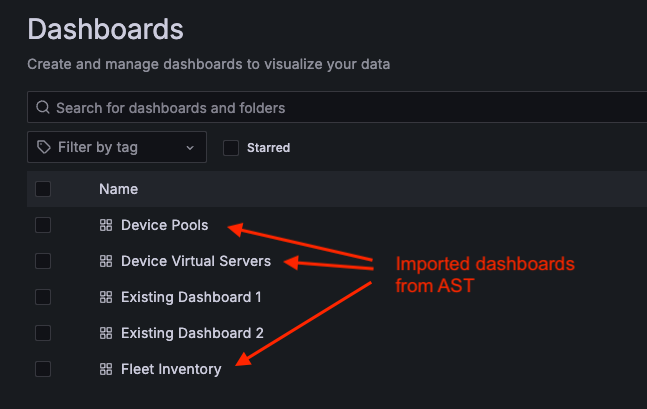The image size is (647, 409).
Task: Enable the Starred filter checkbox
Action: 231,148
